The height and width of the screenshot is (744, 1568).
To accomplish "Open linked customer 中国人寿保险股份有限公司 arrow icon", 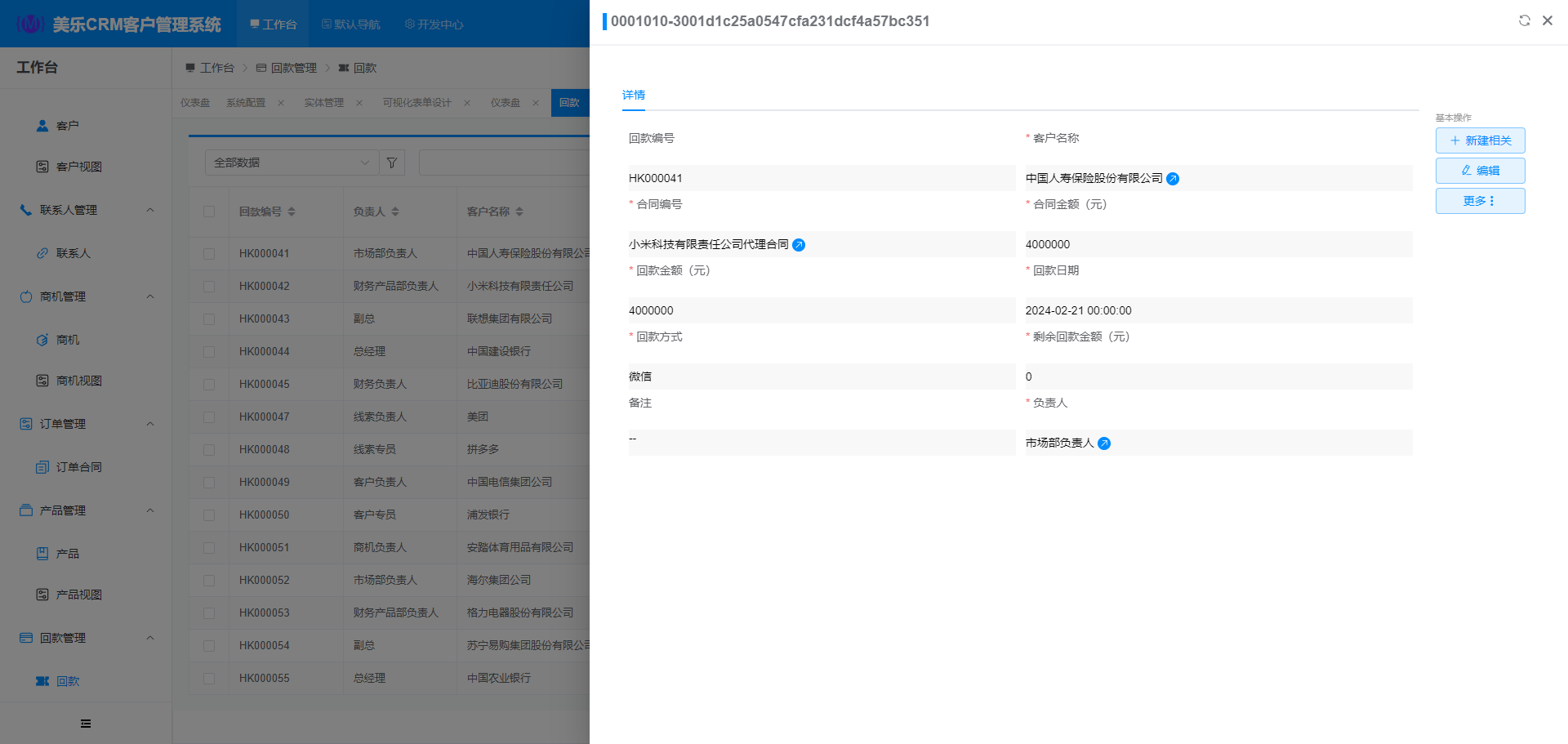I will 1173,179.
